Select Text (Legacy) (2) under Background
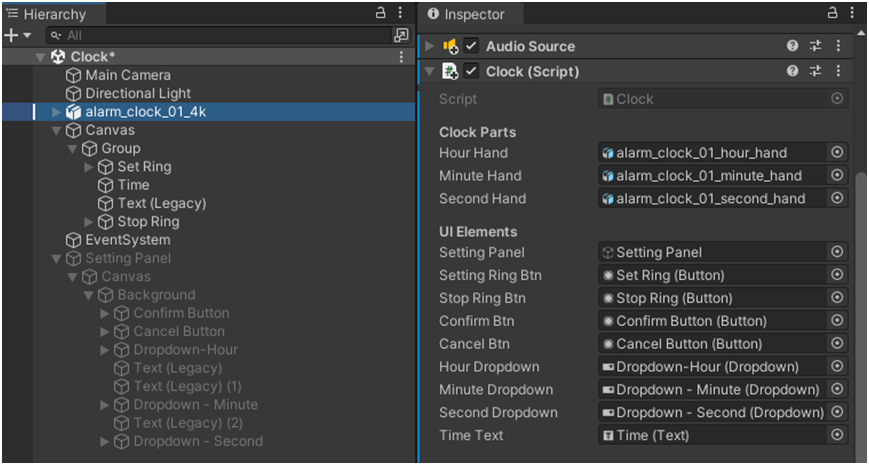This screenshot has width=869, height=465. pos(178,423)
